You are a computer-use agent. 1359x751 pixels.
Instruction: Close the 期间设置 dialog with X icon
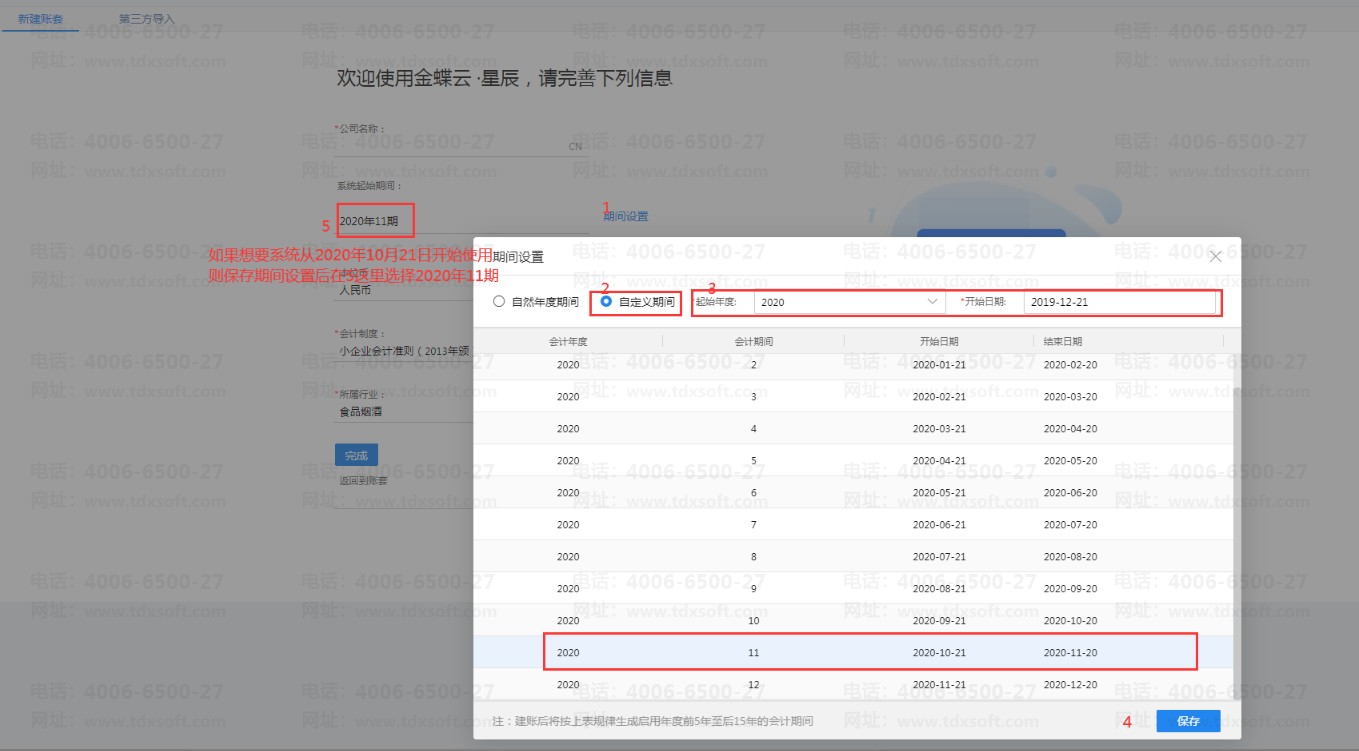[x=1215, y=257]
